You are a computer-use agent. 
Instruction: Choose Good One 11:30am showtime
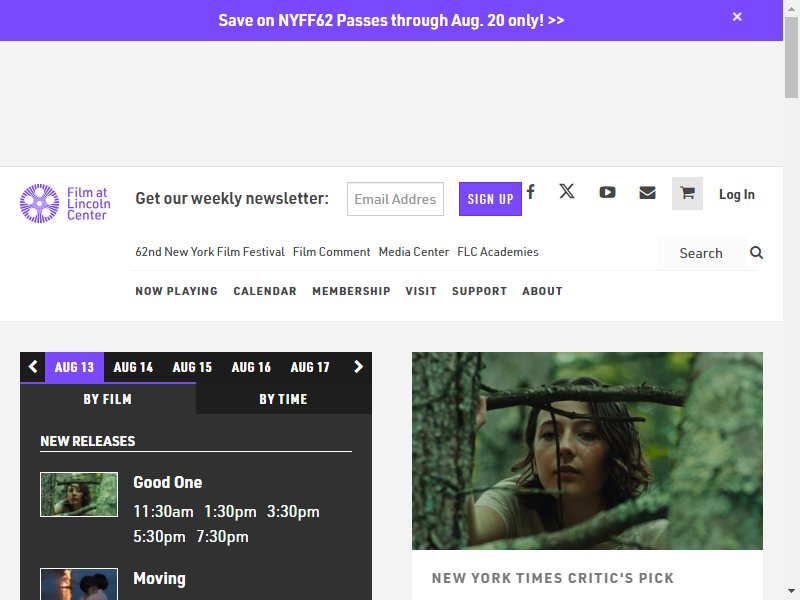(163, 512)
